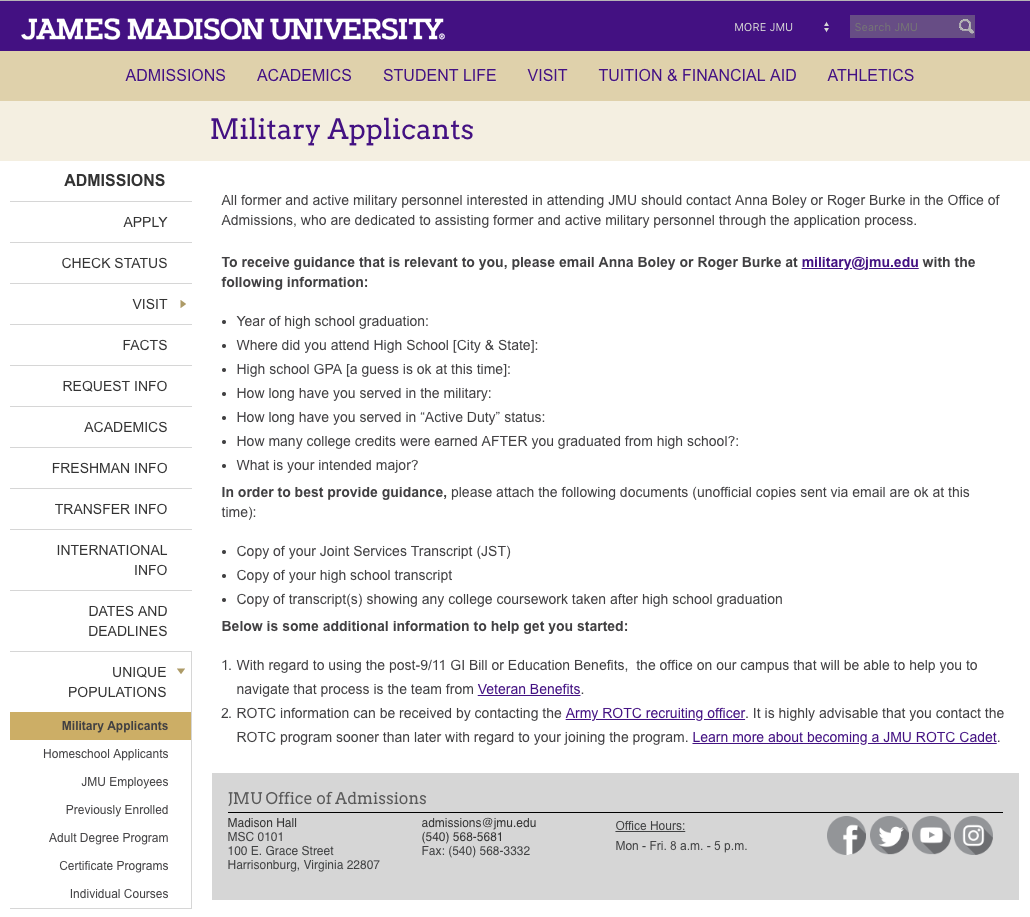The image size is (1030, 917).
Task: Select CHECK STATUS in the sidebar
Action: pos(114,263)
